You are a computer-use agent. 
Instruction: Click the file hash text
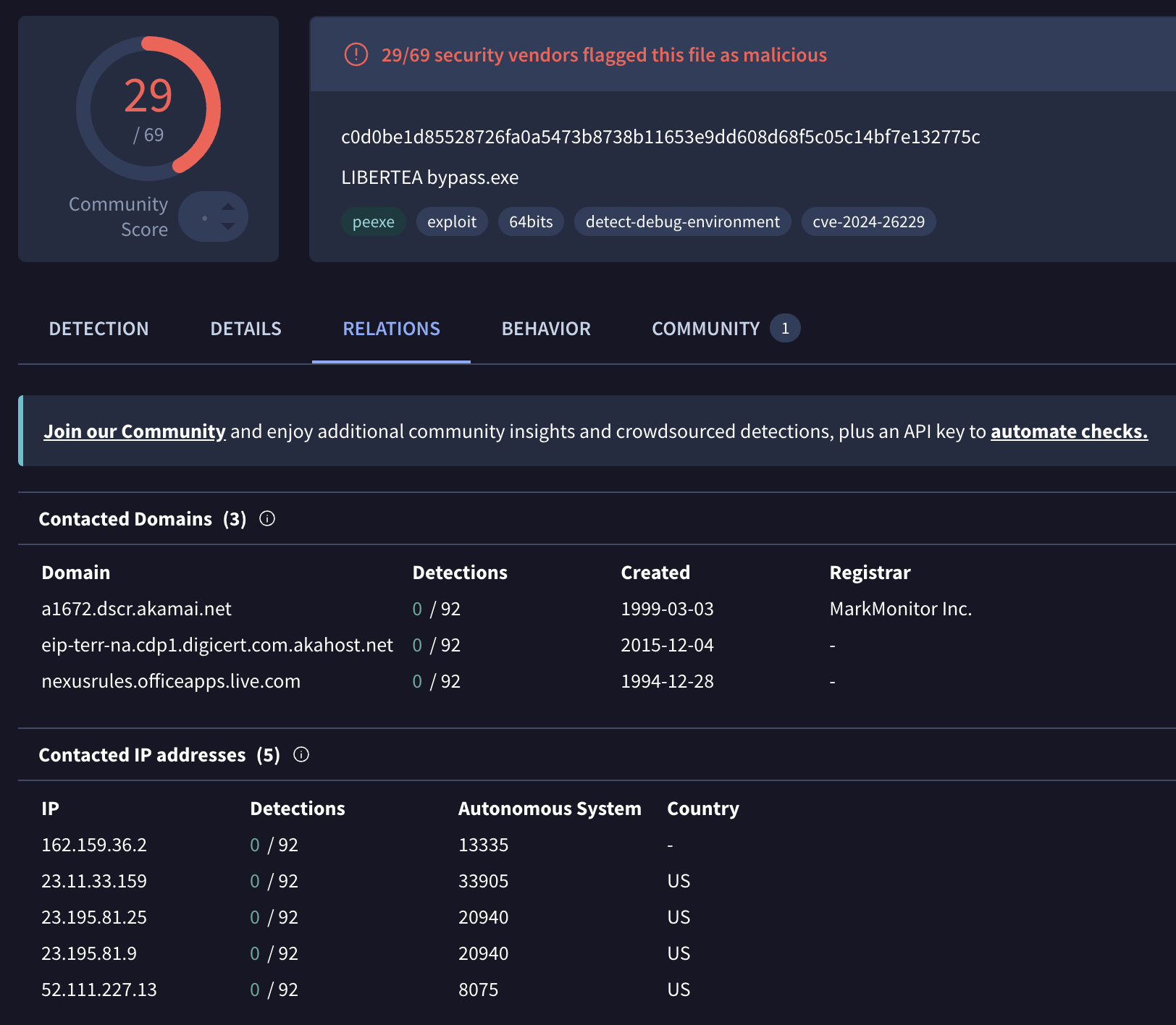(x=660, y=137)
